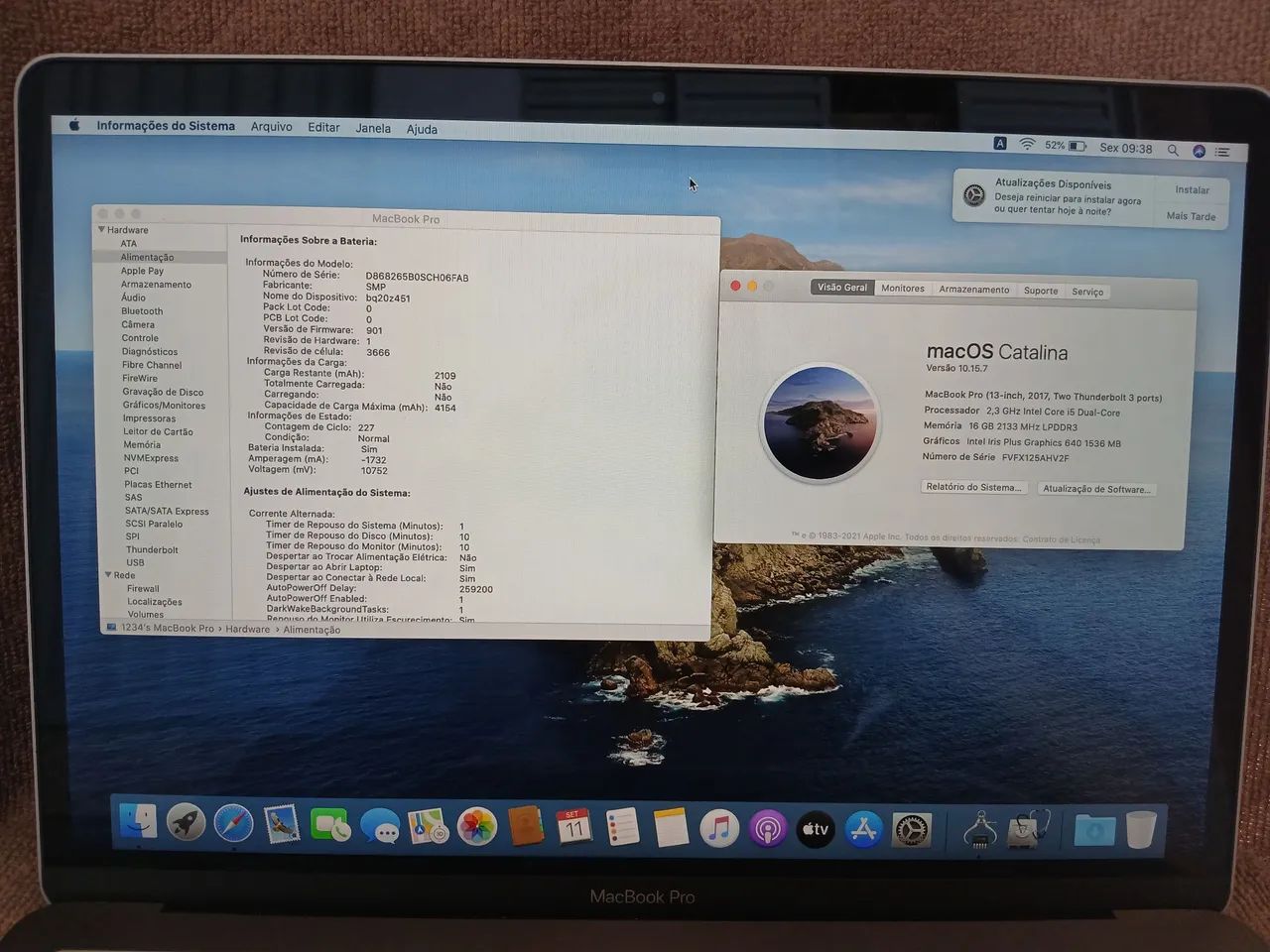Click System Information chip icon in Dock
Viewport: 1270px width, 952px height.
979,830
